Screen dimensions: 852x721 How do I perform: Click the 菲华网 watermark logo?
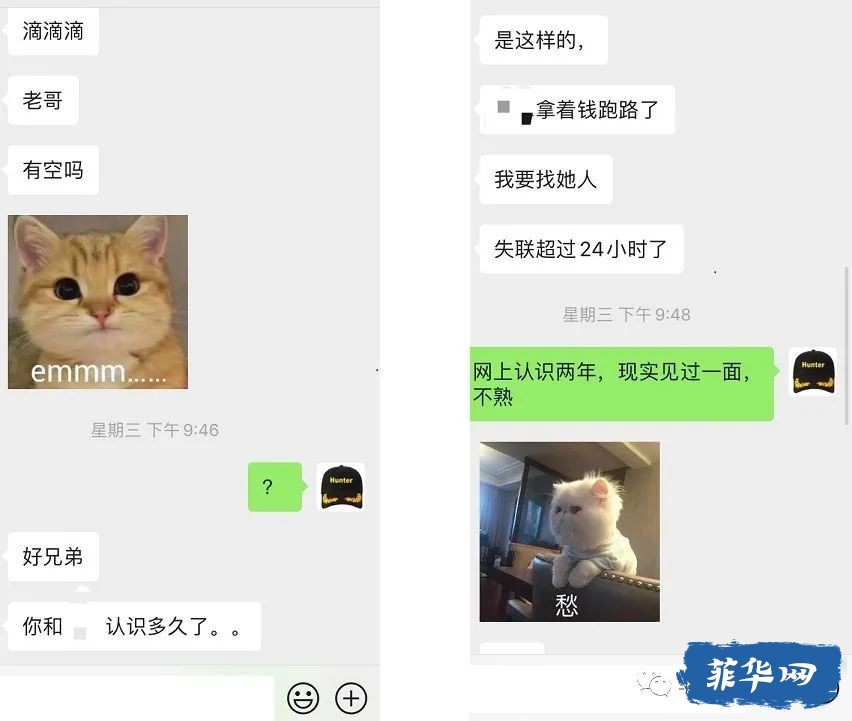(x=759, y=674)
